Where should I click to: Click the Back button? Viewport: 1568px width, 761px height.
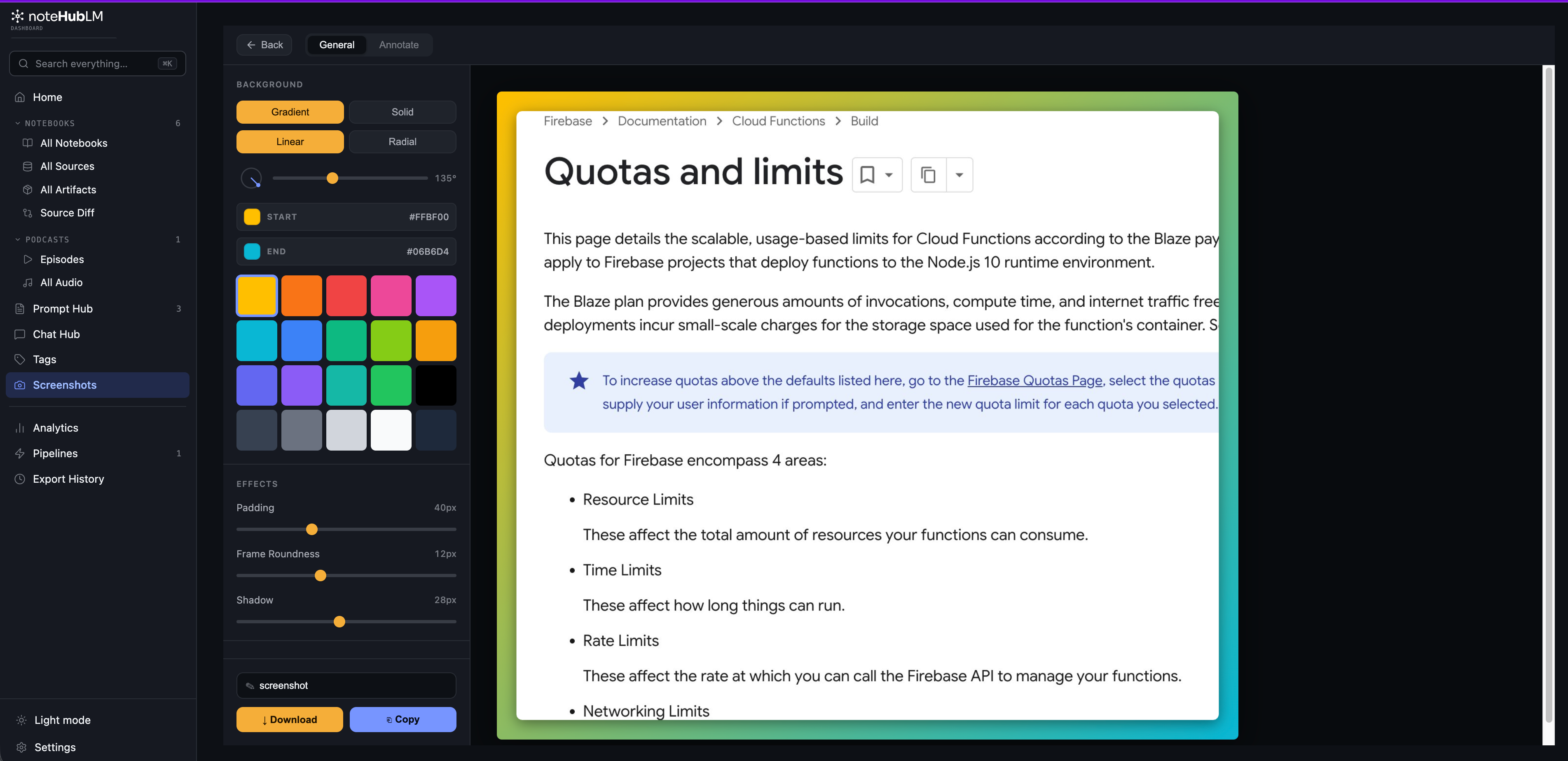[x=264, y=45]
